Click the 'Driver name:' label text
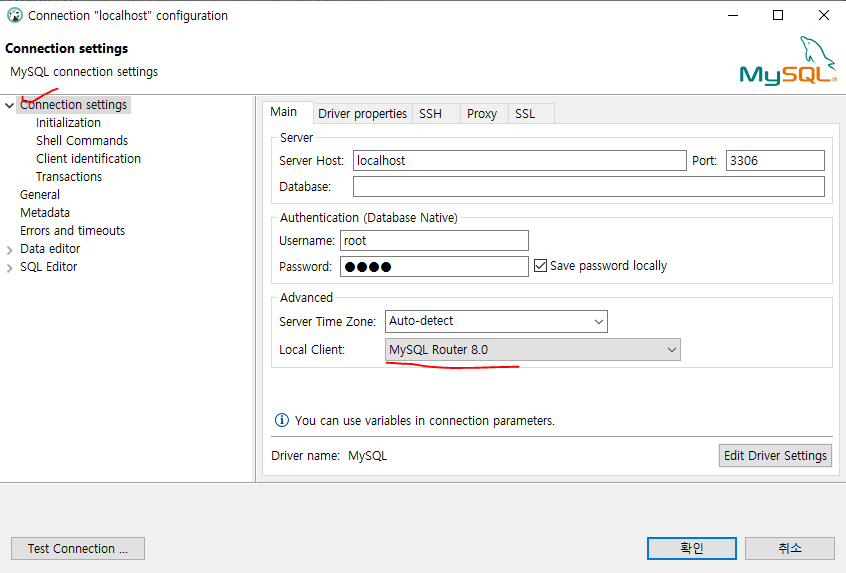The image size is (846, 573). pos(305,456)
